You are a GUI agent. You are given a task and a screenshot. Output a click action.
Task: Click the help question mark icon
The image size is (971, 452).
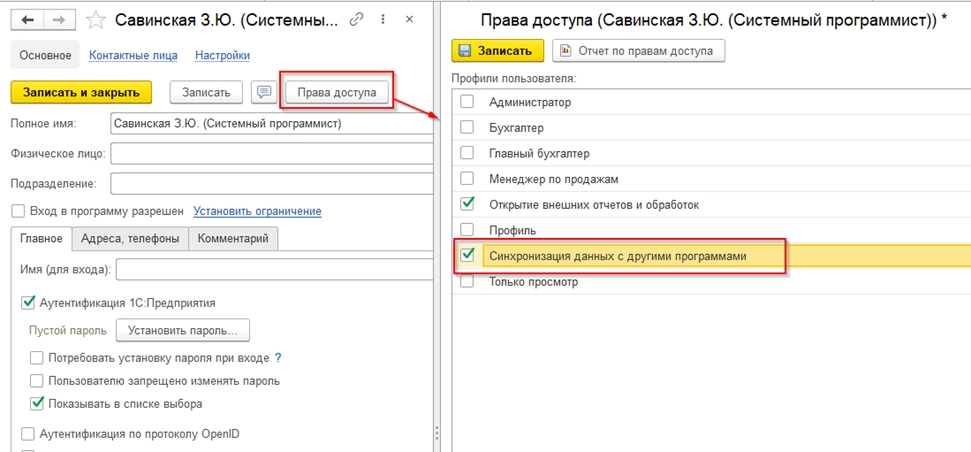pos(278,357)
